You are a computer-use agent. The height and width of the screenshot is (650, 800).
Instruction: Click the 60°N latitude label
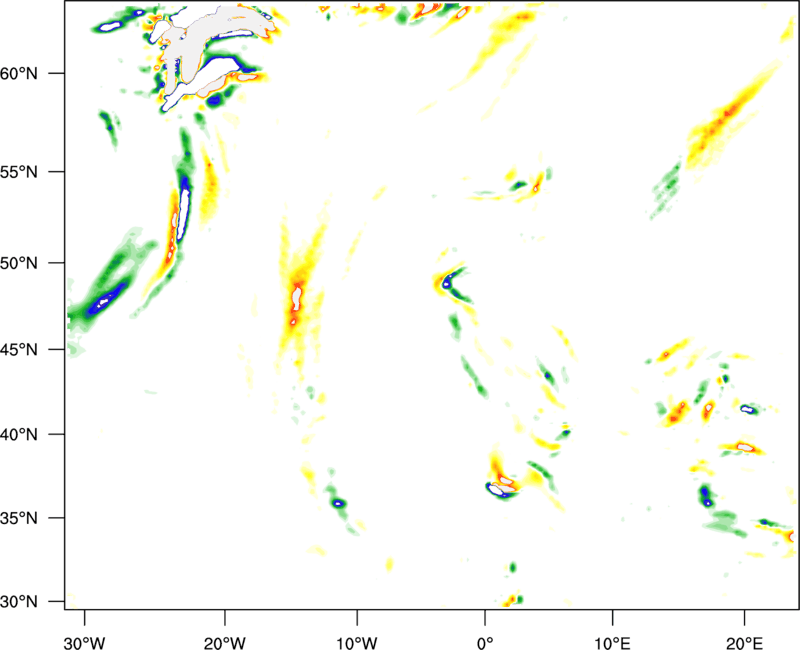pyautogui.click(x=19, y=73)
